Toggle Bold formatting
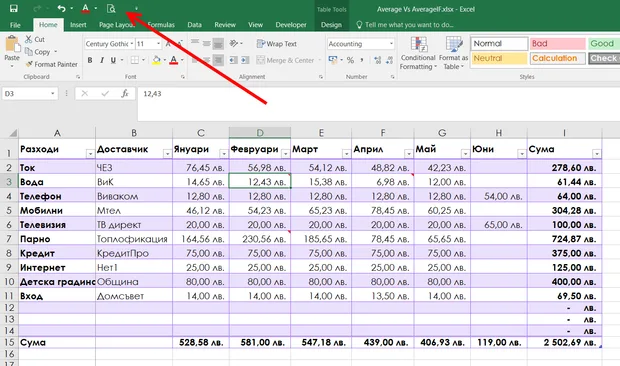This screenshot has width=620, height=366. click(90, 60)
